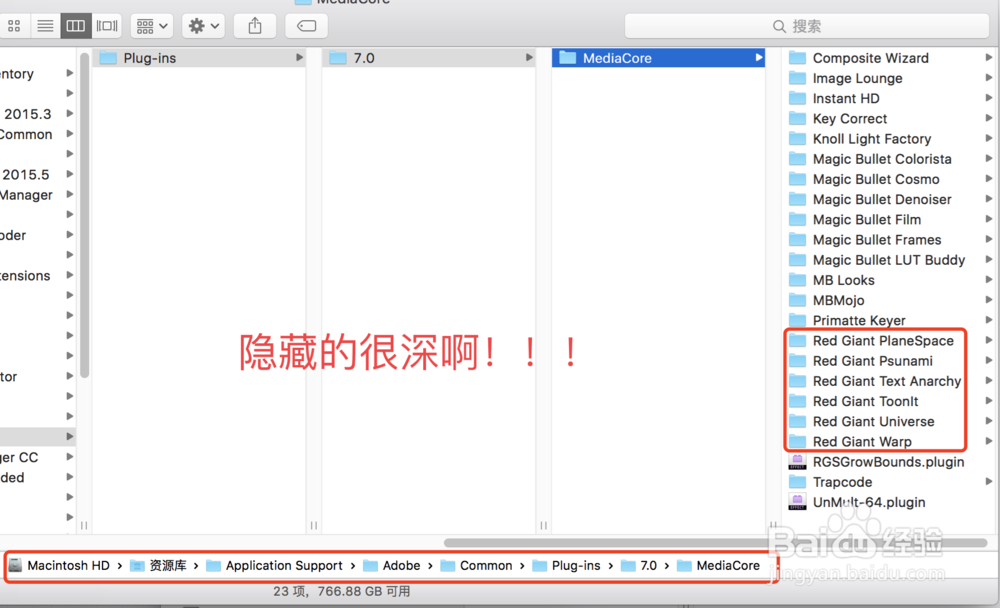Select Red Giant Universe folder
Image resolution: width=1000 pixels, height=608 pixels.
890,422
